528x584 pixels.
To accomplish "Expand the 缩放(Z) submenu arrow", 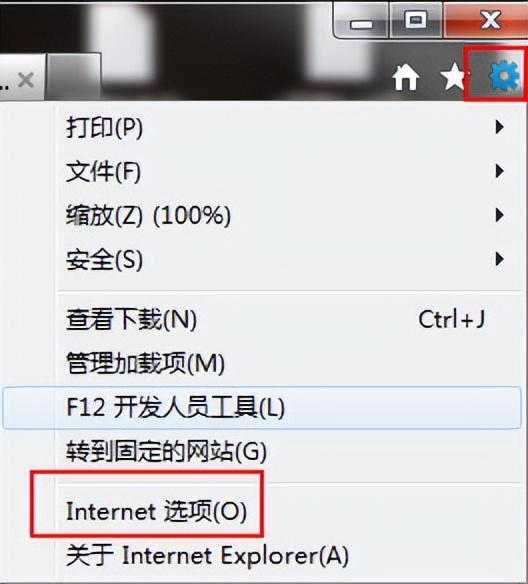I will coord(499,215).
